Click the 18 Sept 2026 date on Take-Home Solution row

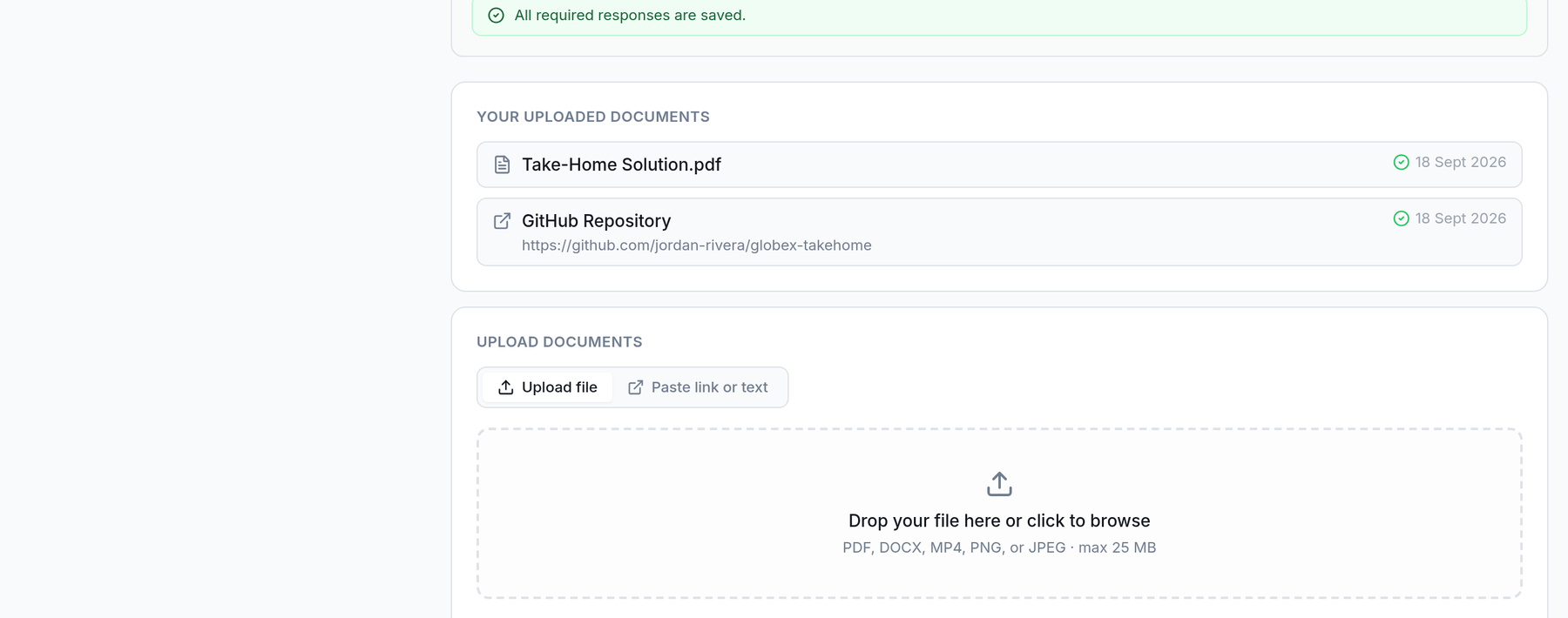(1460, 162)
